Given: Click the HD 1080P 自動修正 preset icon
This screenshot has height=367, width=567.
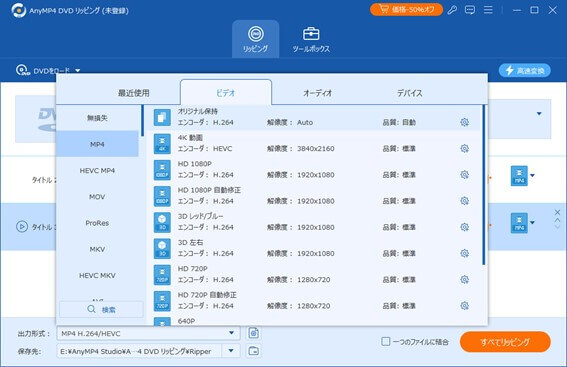Looking at the screenshot, I should click(162, 196).
